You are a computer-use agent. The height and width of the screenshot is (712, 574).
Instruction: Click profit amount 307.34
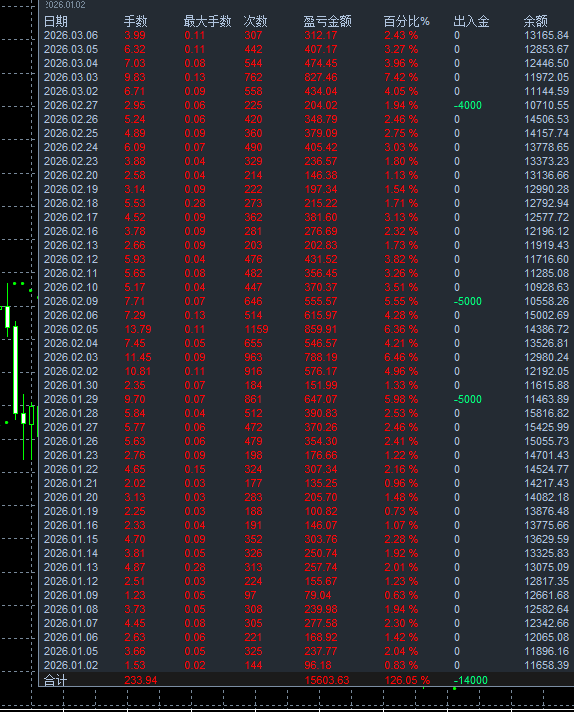tap(321, 470)
